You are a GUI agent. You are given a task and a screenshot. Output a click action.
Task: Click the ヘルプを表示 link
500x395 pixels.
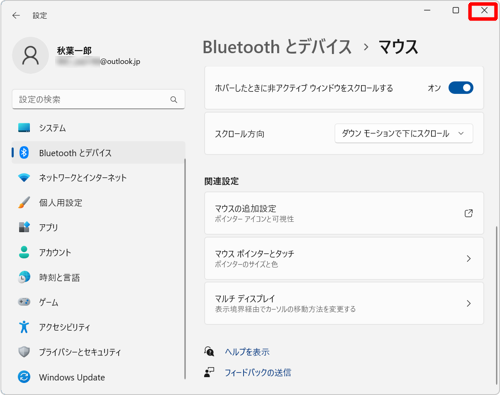point(247,352)
